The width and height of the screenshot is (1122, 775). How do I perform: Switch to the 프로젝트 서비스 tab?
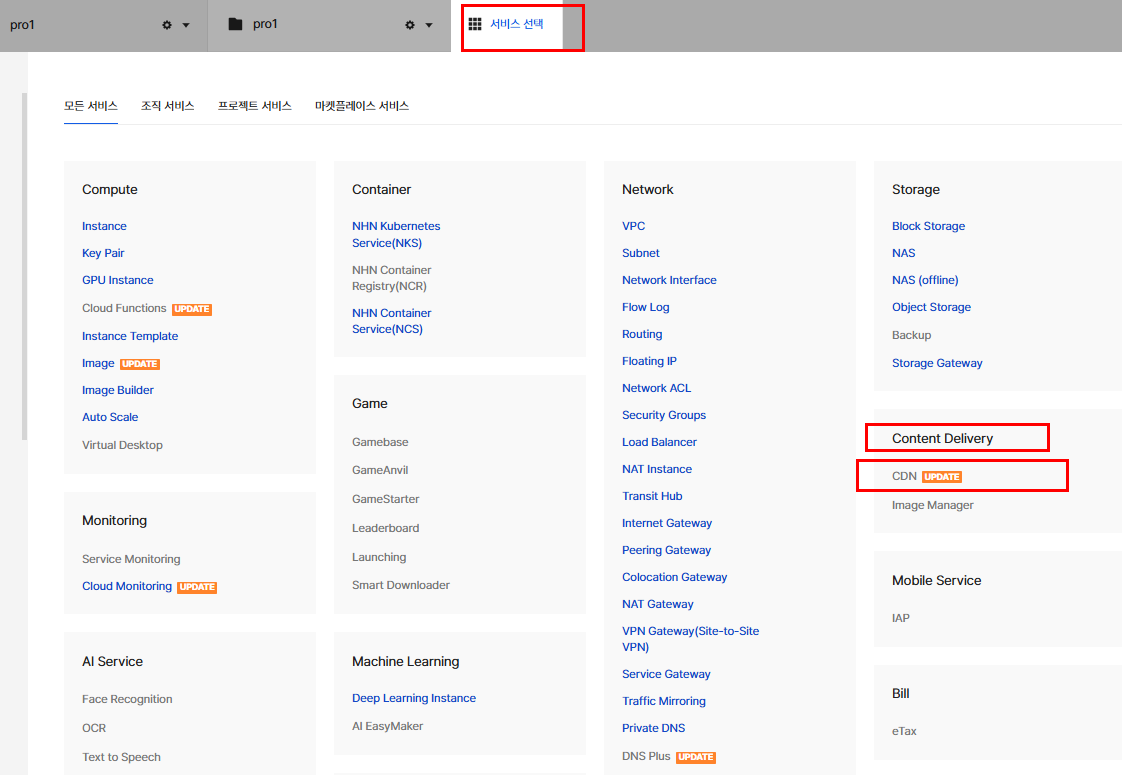[x=255, y=106]
